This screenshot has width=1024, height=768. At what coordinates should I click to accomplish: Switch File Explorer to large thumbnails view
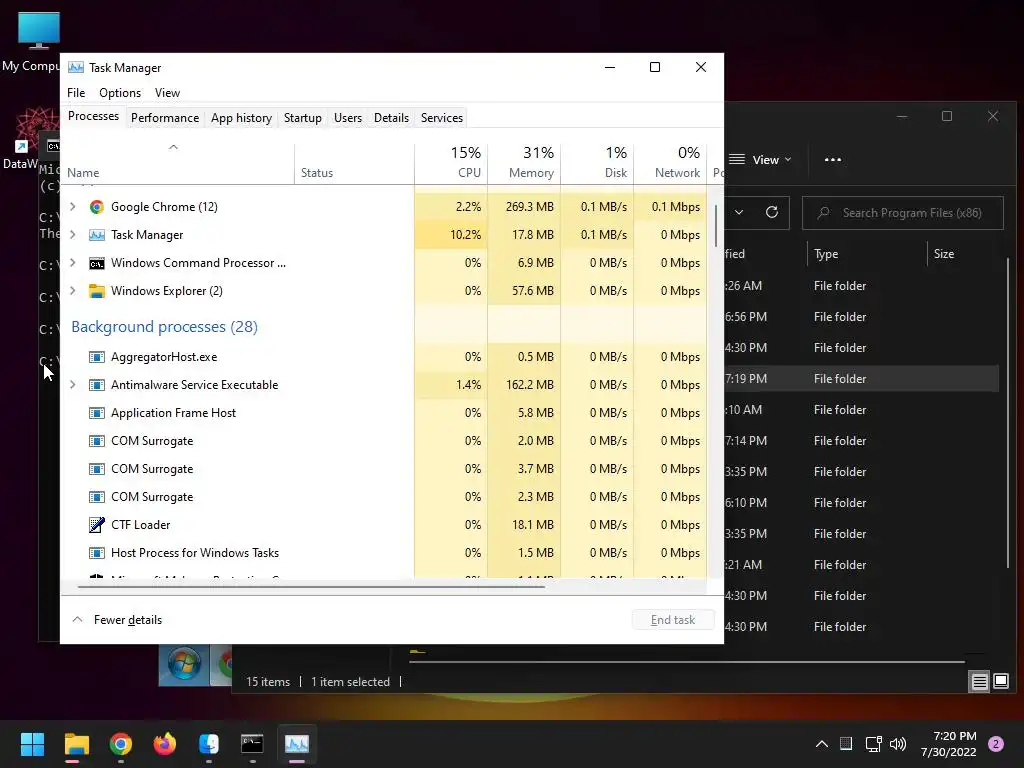click(1001, 682)
